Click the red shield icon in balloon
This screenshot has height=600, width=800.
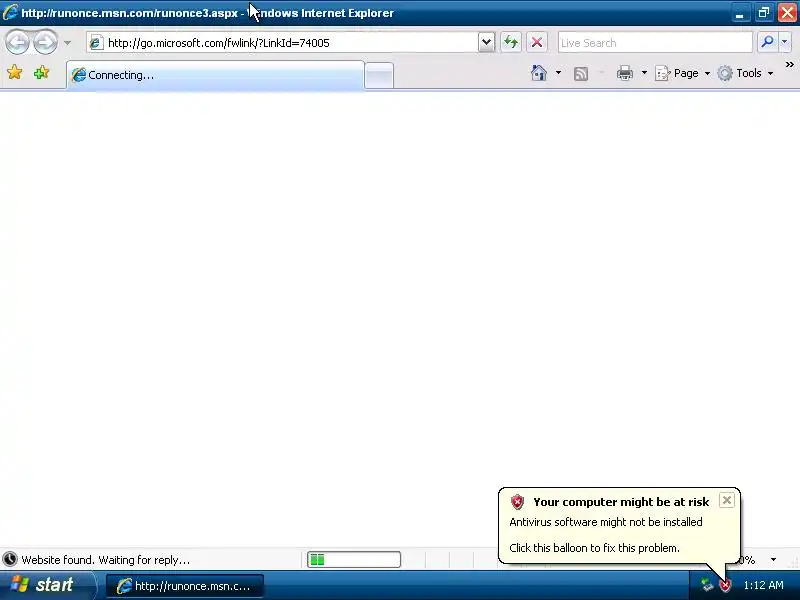coord(517,502)
